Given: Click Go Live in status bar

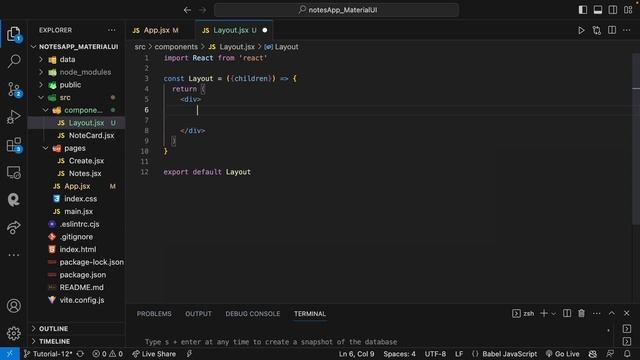Looking at the screenshot, I should [x=562, y=354].
